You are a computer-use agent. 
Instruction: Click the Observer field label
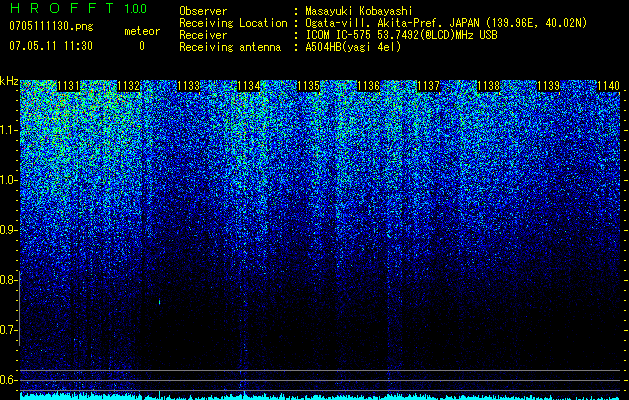pyautogui.click(x=203, y=11)
